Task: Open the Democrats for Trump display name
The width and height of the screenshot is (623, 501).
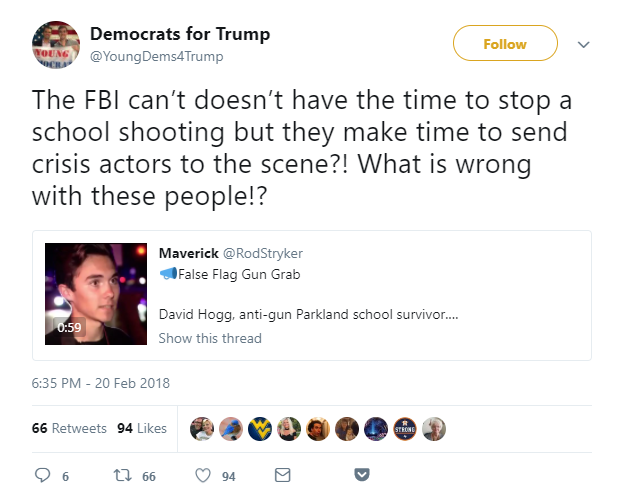Action: [x=180, y=36]
